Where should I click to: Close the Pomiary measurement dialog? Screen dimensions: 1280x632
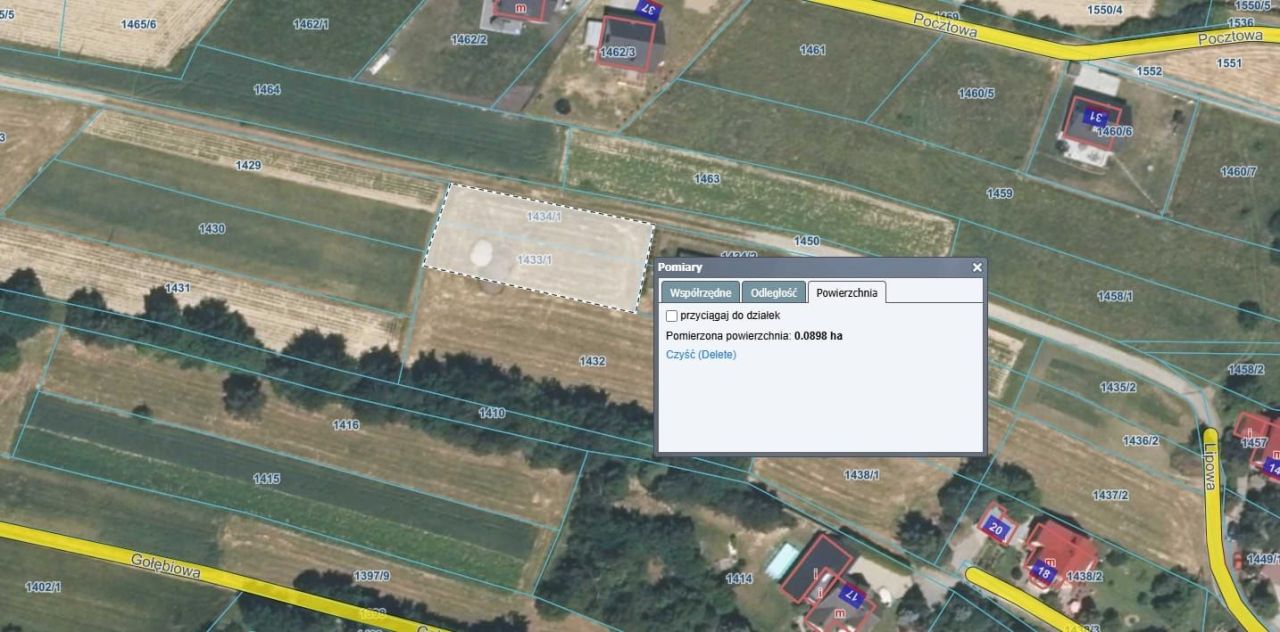[x=977, y=268]
